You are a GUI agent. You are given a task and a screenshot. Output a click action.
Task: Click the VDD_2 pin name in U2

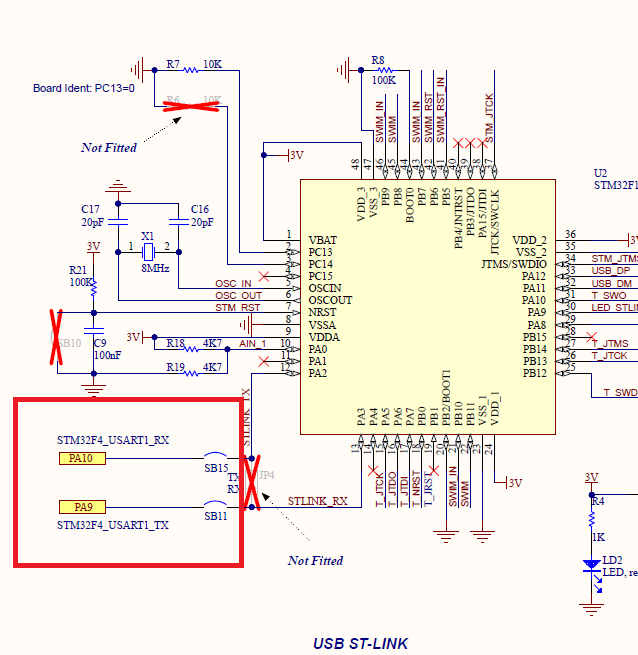click(530, 240)
